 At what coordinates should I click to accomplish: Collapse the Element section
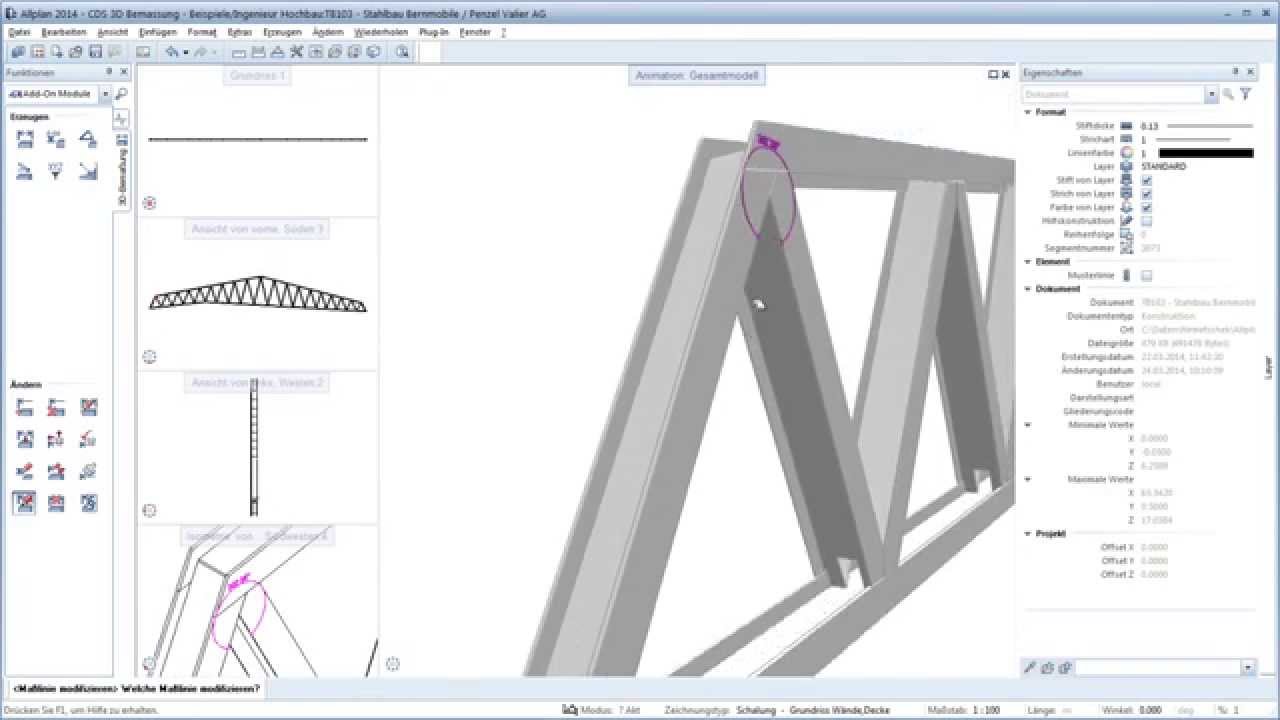click(x=1028, y=262)
